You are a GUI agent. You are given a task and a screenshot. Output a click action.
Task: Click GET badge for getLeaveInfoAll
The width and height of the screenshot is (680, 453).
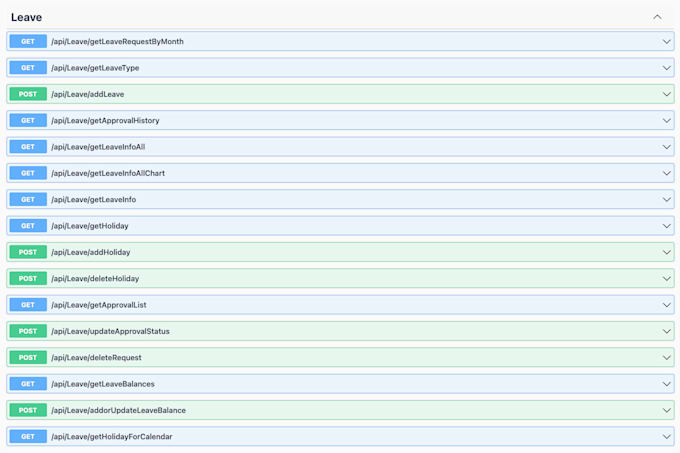[x=28, y=147]
